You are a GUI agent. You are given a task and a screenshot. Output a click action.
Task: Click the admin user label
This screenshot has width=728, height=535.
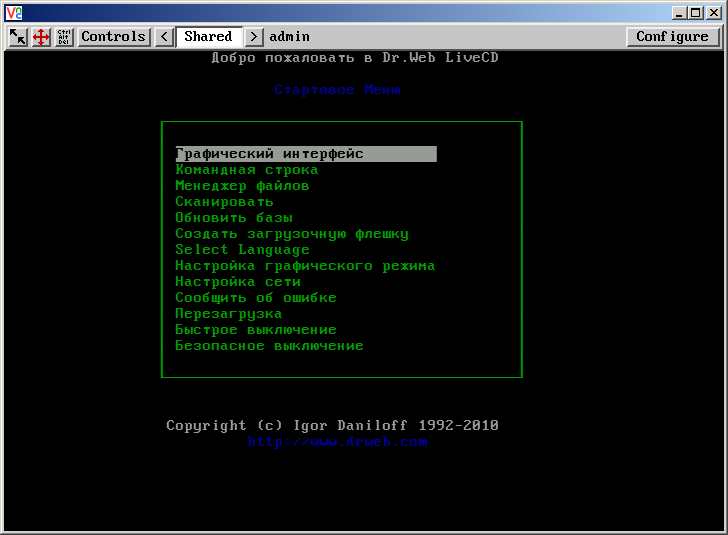(x=289, y=37)
